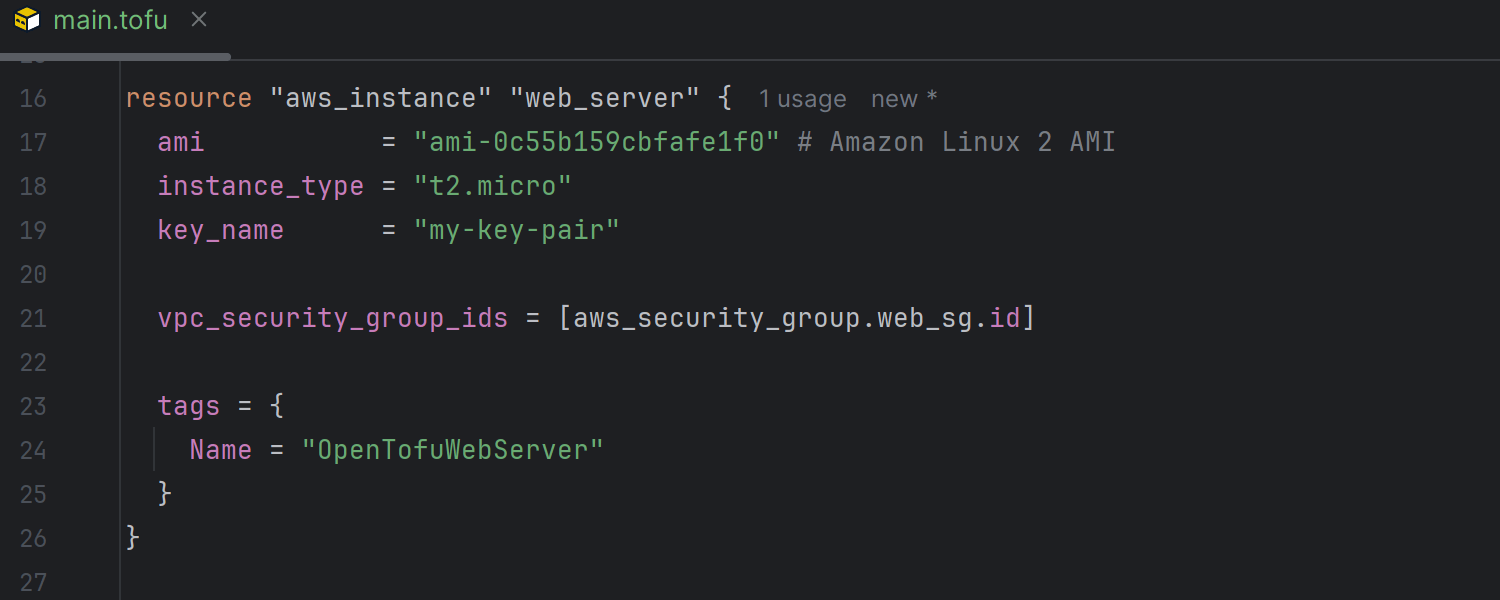Viewport: 1500px width, 600px height.
Task: Click the instance_type attribute name
Action: pos(260,186)
